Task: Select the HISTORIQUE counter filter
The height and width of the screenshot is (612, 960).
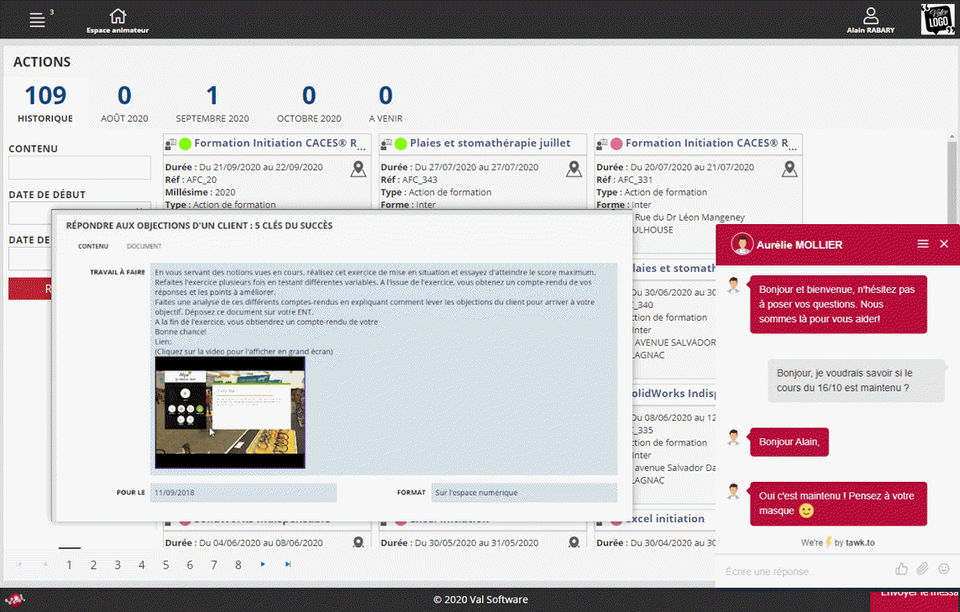Action: pyautogui.click(x=45, y=104)
